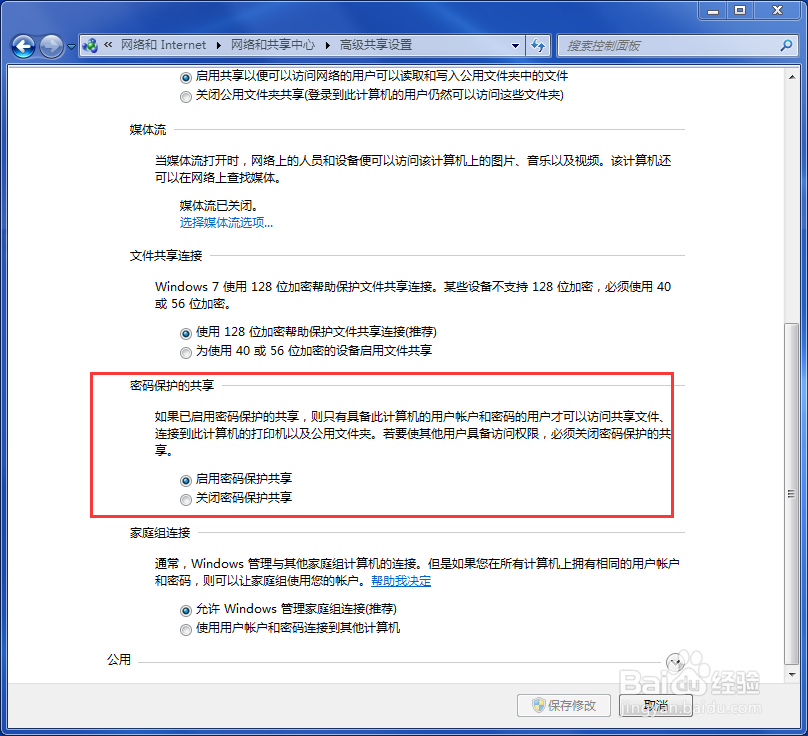This screenshot has width=808, height=736.
Task: Select 关闭密码保护共享 option
Action: click(186, 497)
